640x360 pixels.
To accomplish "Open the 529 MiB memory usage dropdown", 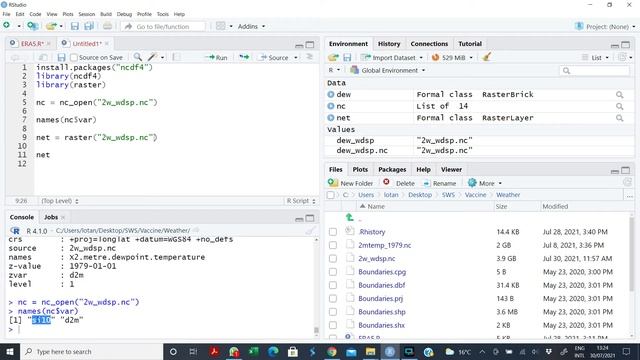I will tap(452, 58).
